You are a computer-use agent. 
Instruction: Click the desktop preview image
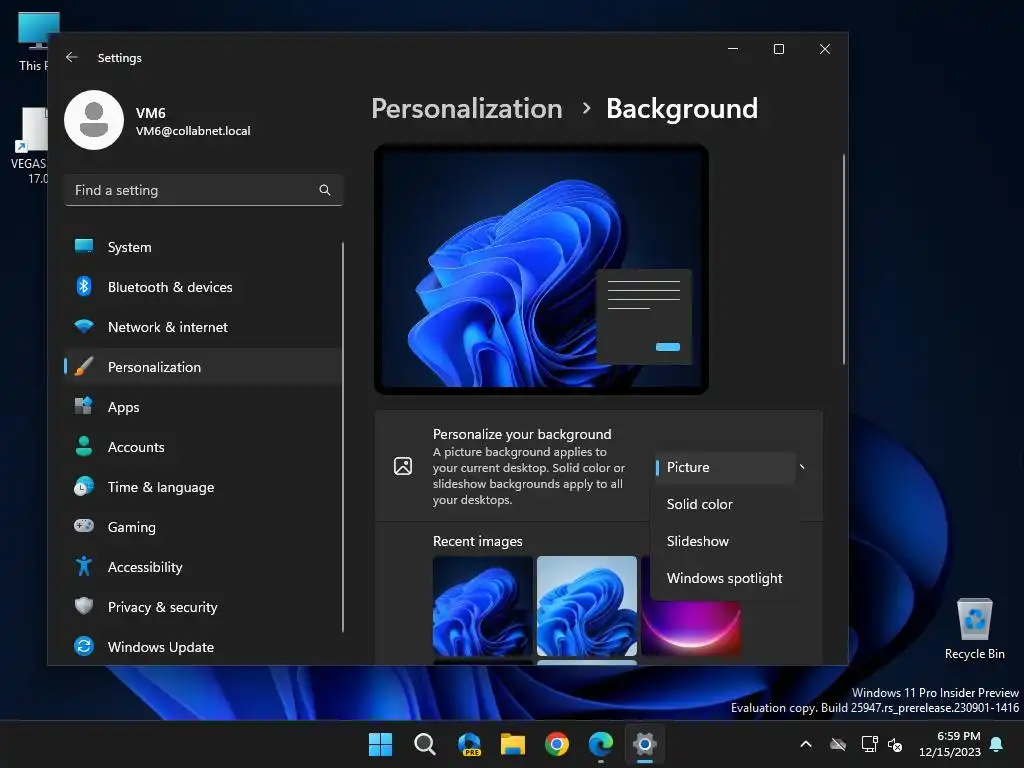point(541,269)
